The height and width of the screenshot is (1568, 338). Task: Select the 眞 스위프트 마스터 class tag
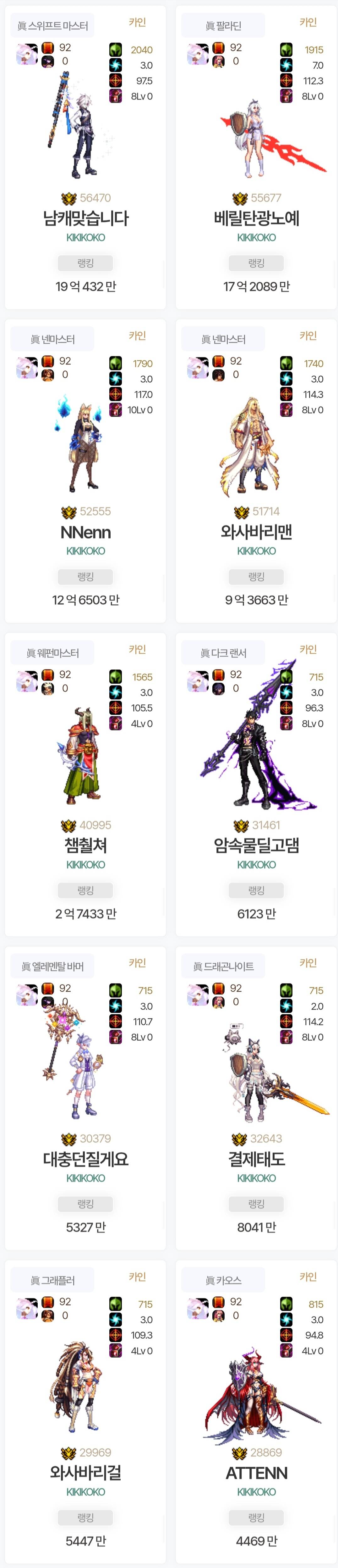pos(53,25)
